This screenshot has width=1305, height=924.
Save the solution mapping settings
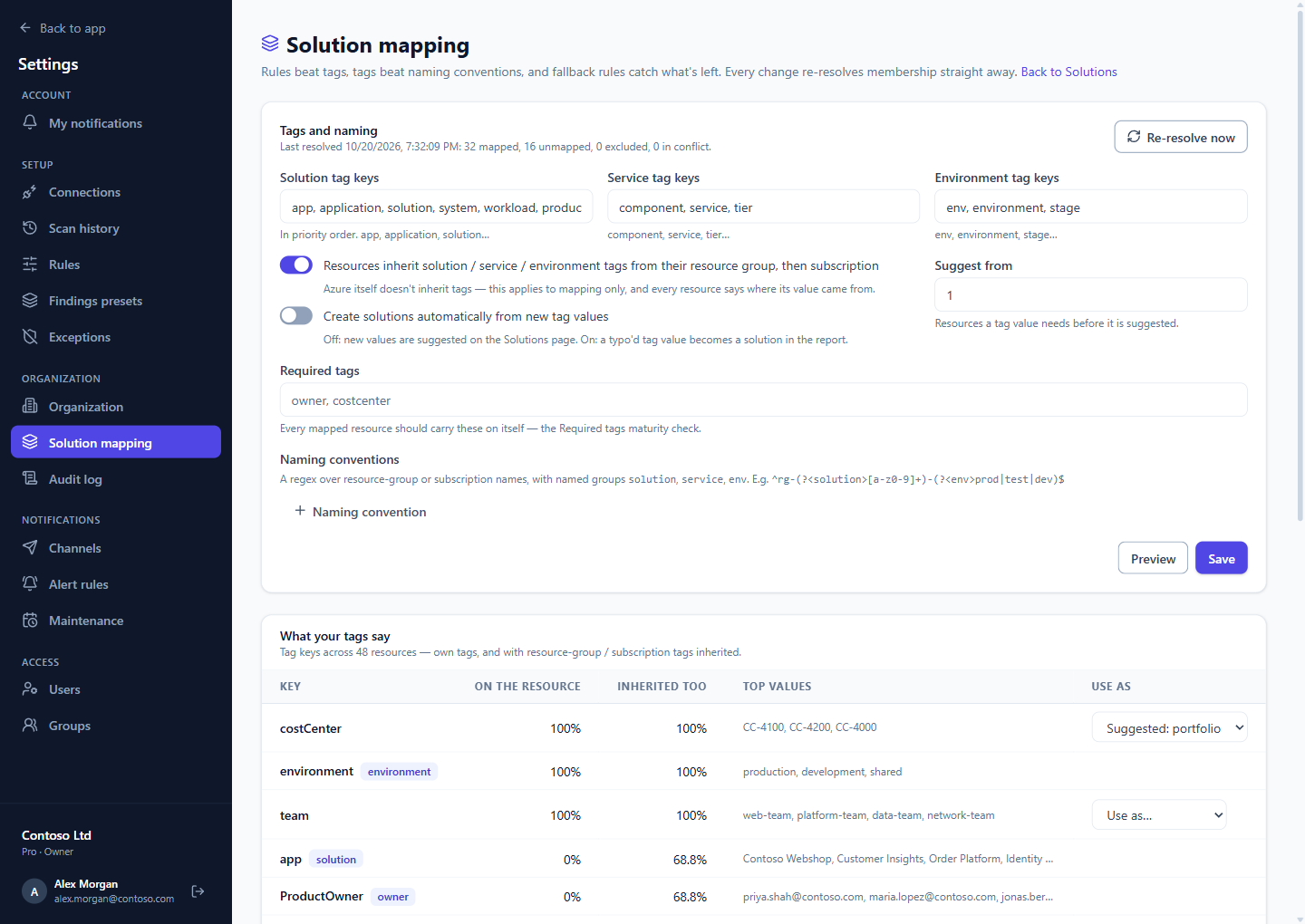pos(1222,558)
